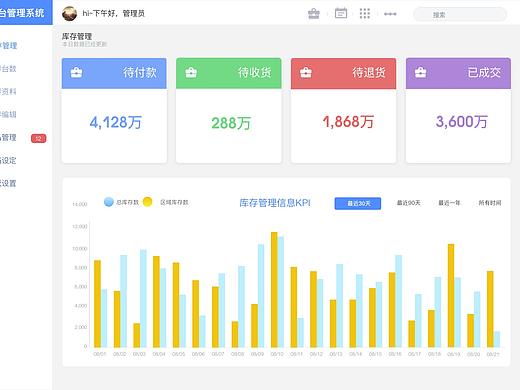Toggle the 总库存数 blue legend dot

pyautogui.click(x=109, y=202)
